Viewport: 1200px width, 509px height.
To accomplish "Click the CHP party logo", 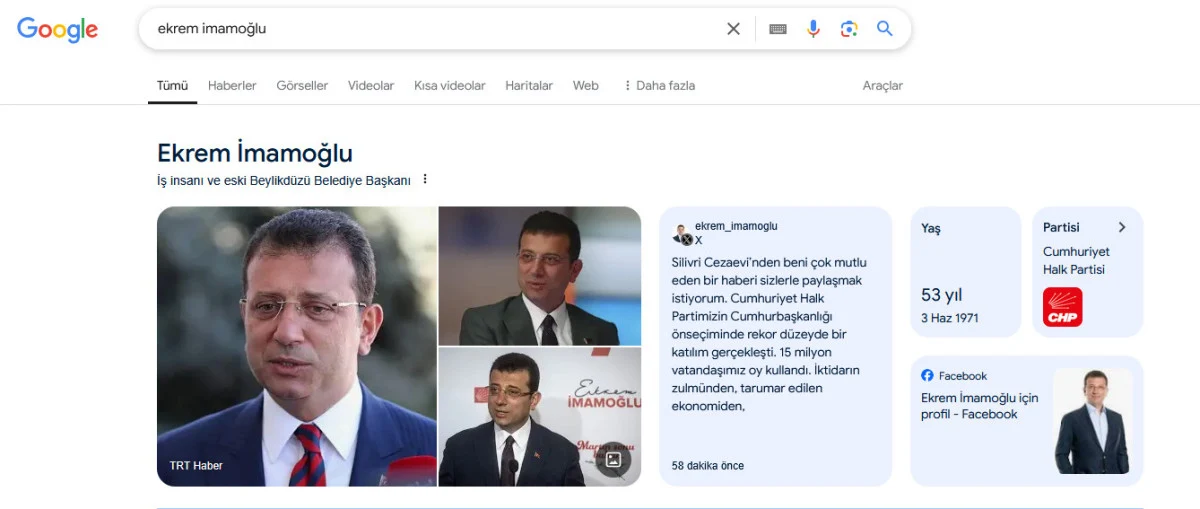I will click(1062, 307).
